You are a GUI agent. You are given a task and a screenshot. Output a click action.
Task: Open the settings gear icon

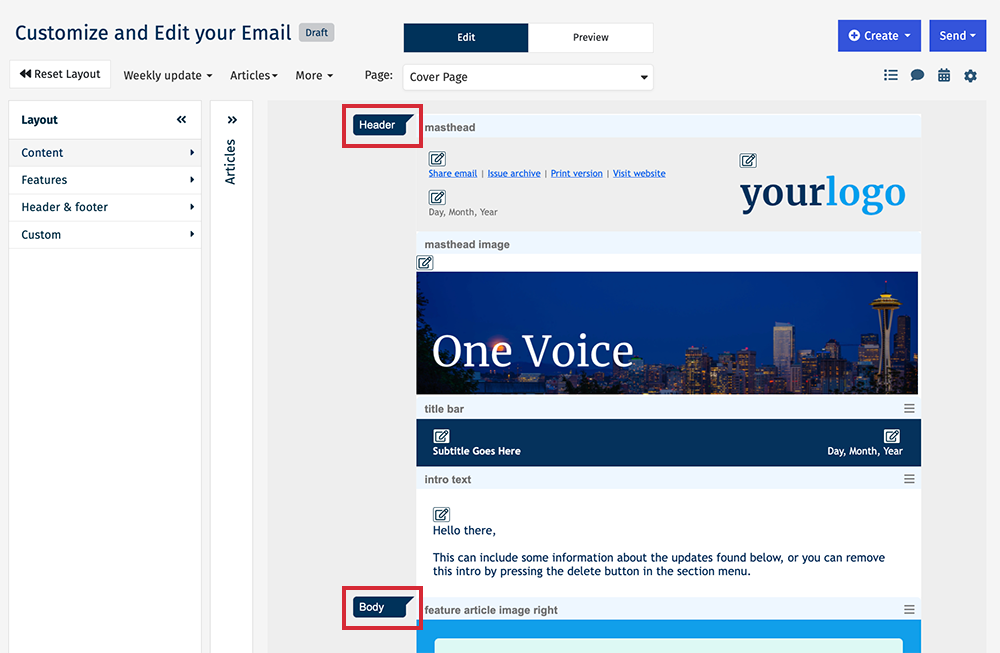tap(970, 76)
